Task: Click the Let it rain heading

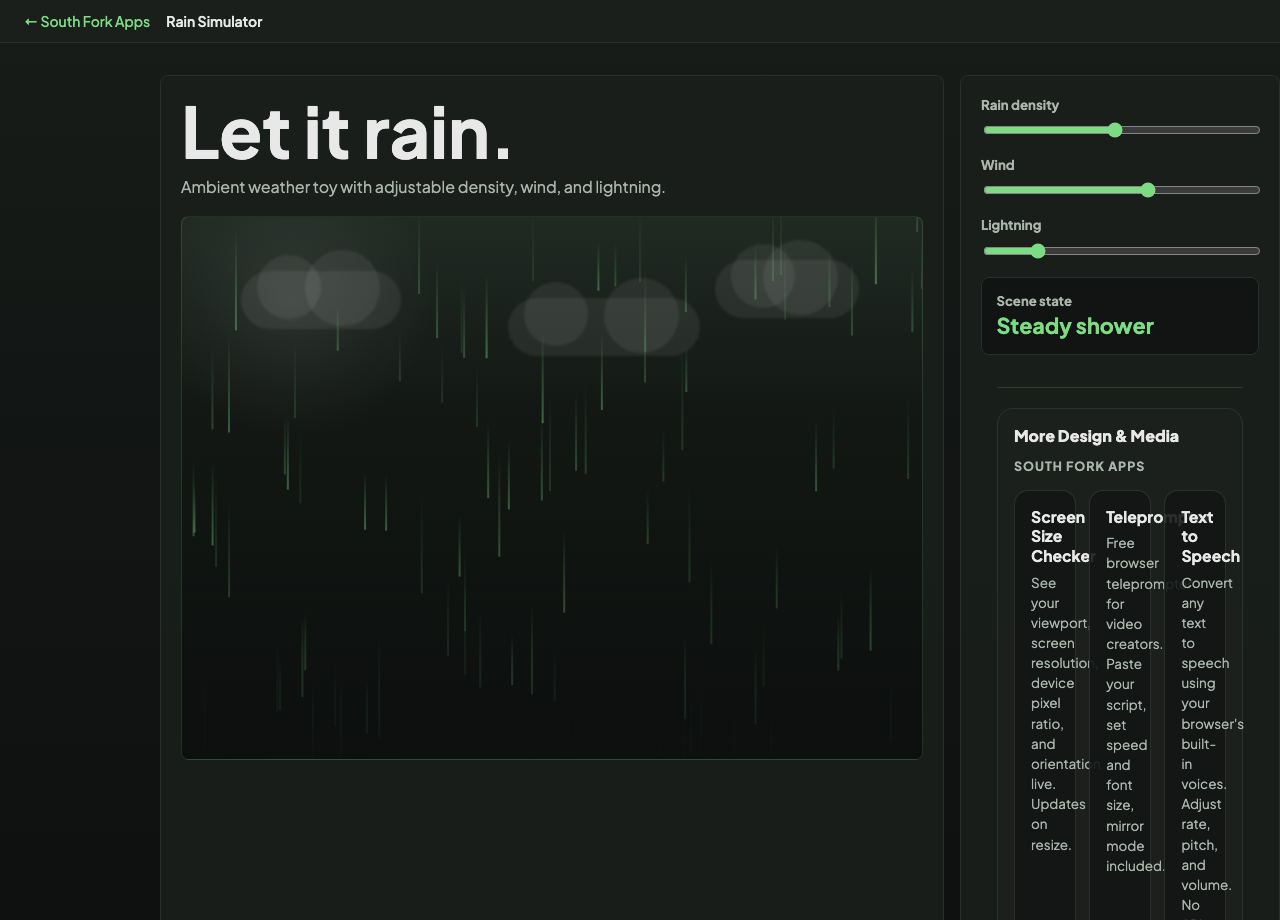Action: [x=346, y=132]
